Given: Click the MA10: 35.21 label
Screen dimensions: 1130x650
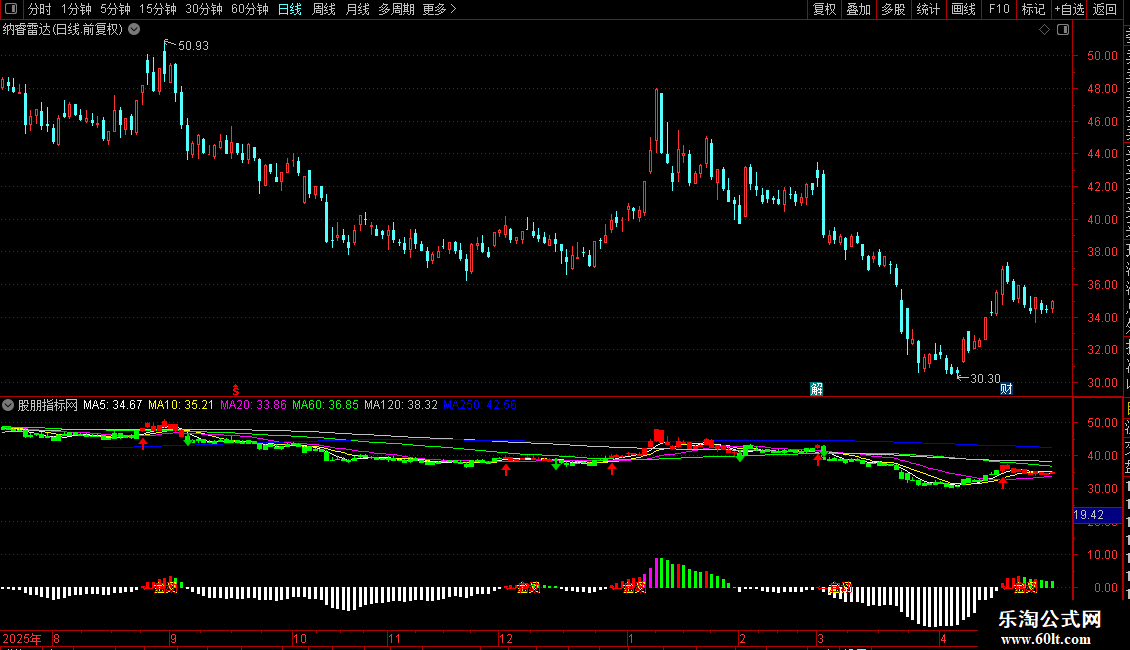Looking at the screenshot, I should pyautogui.click(x=181, y=405).
